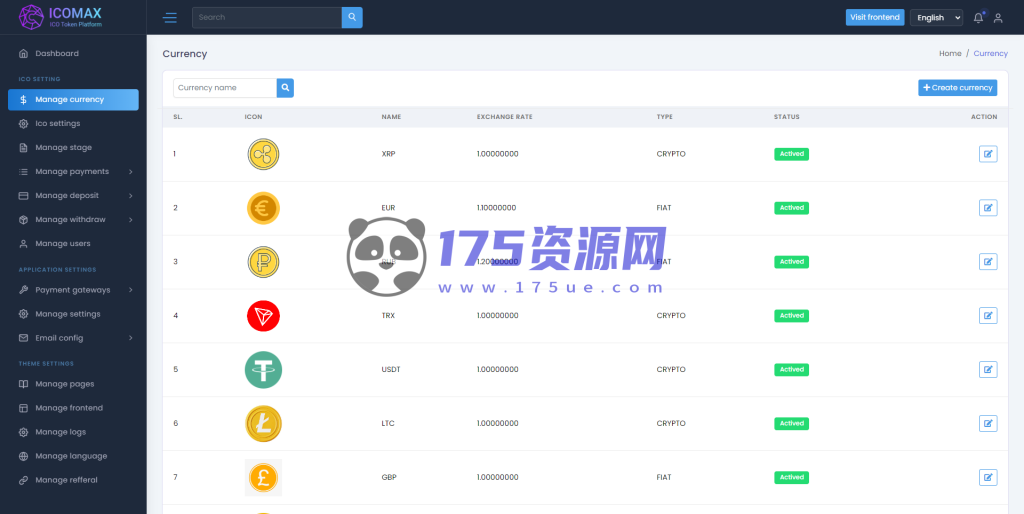Click the Status column header
Screen dimensions: 1024x514
point(786,117)
